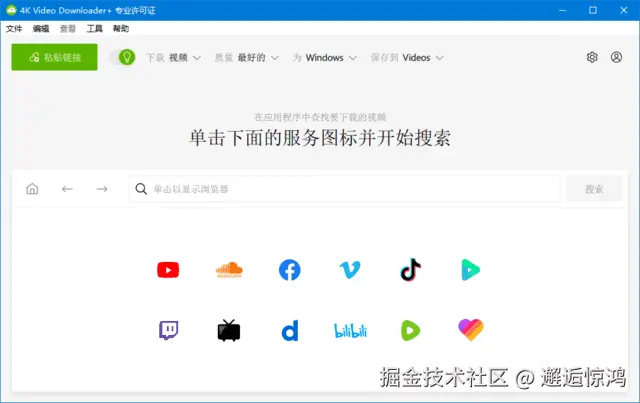Toggle the smart mode lightbulb switch

click(122, 57)
